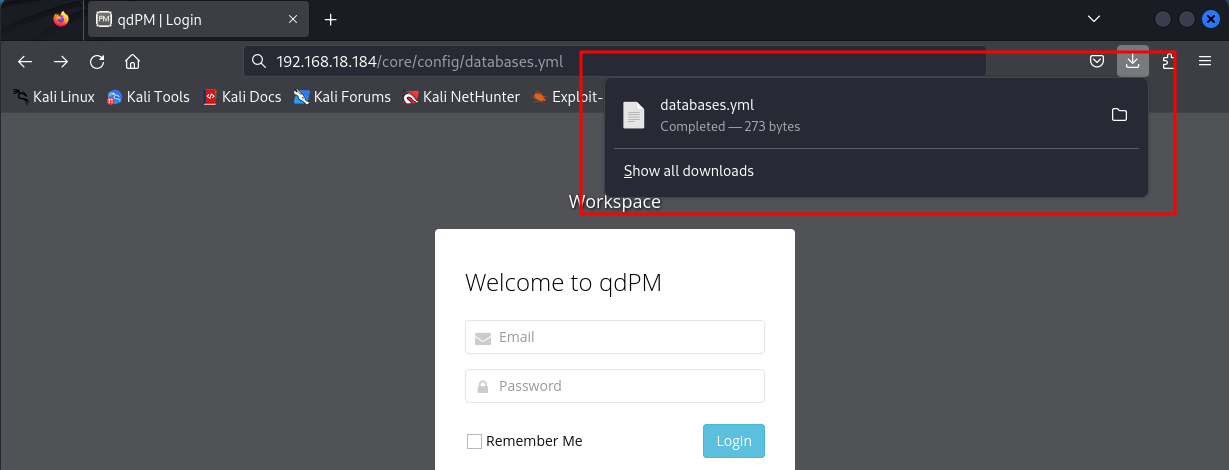Expand the list all tabs dropdown
1229x470 pixels.
click(1094, 19)
